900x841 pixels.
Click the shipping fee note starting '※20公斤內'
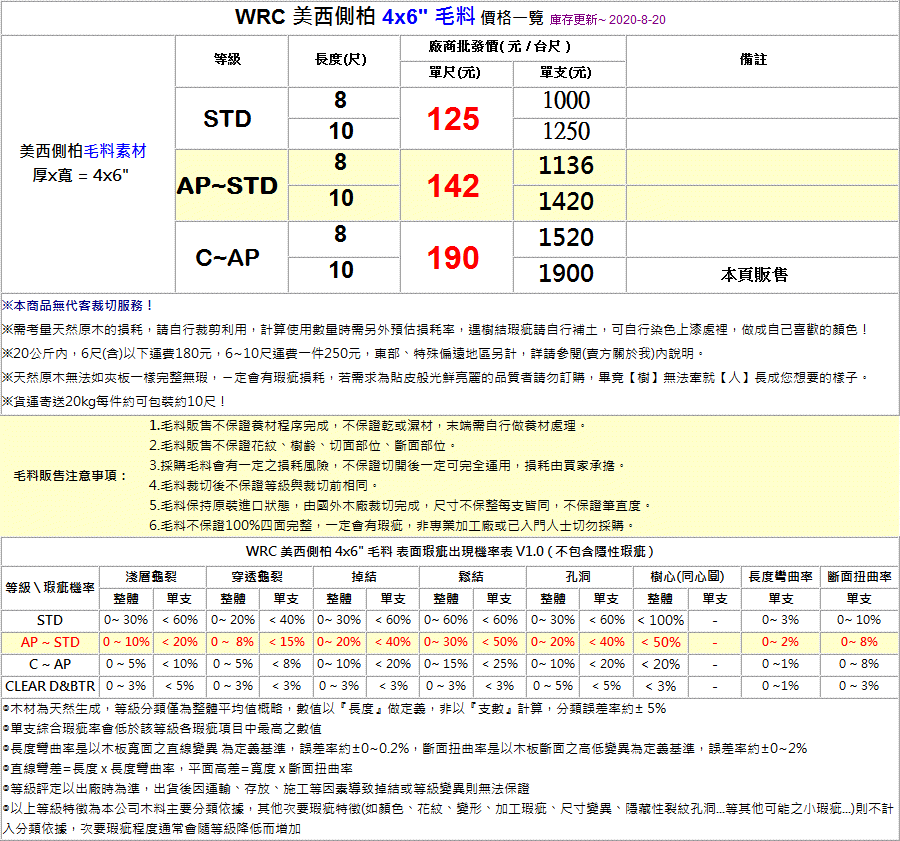[x=353, y=354]
